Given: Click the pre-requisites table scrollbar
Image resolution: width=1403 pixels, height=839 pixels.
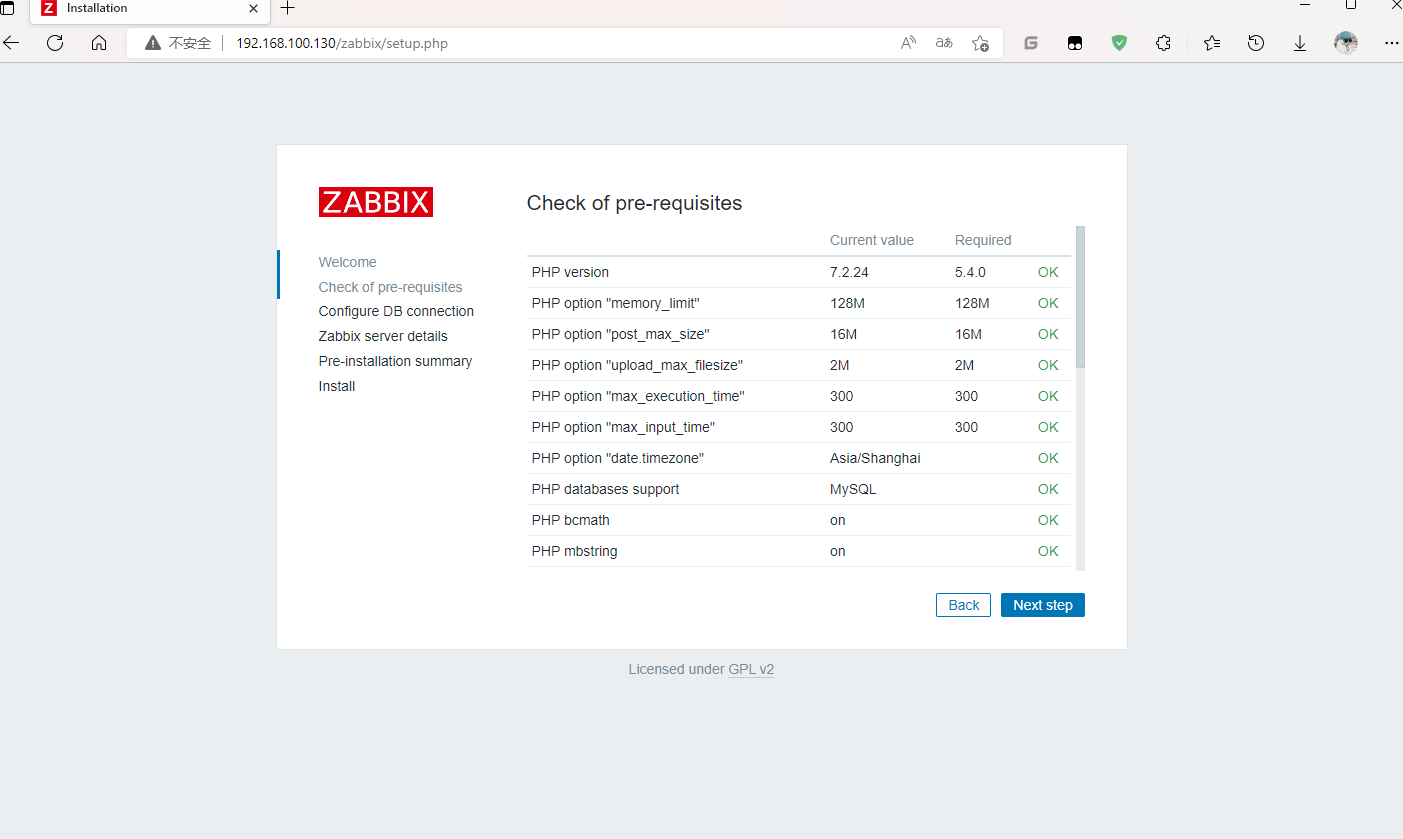Looking at the screenshot, I should click(1080, 297).
